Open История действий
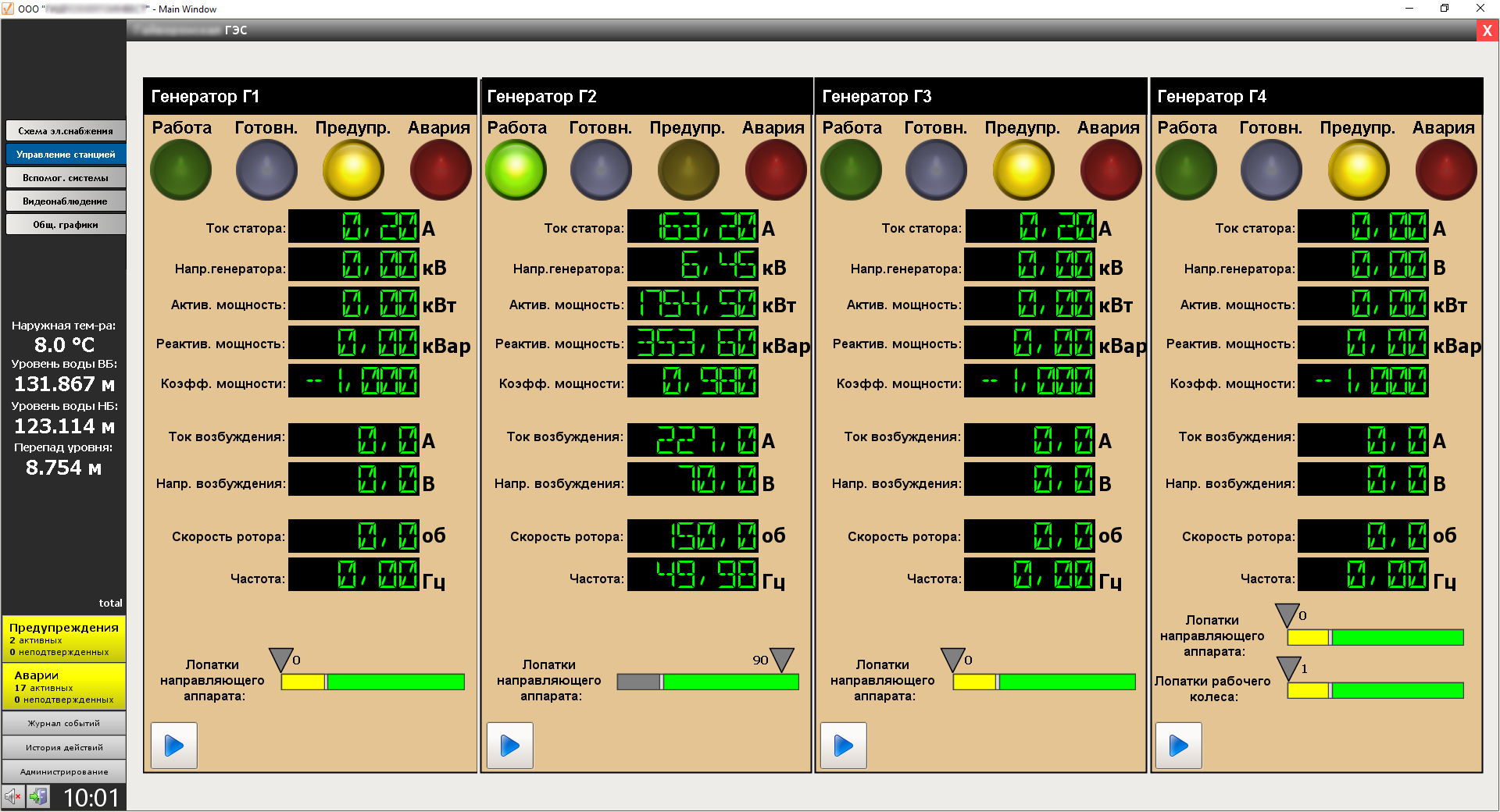The width and height of the screenshot is (1500, 812). (64, 748)
